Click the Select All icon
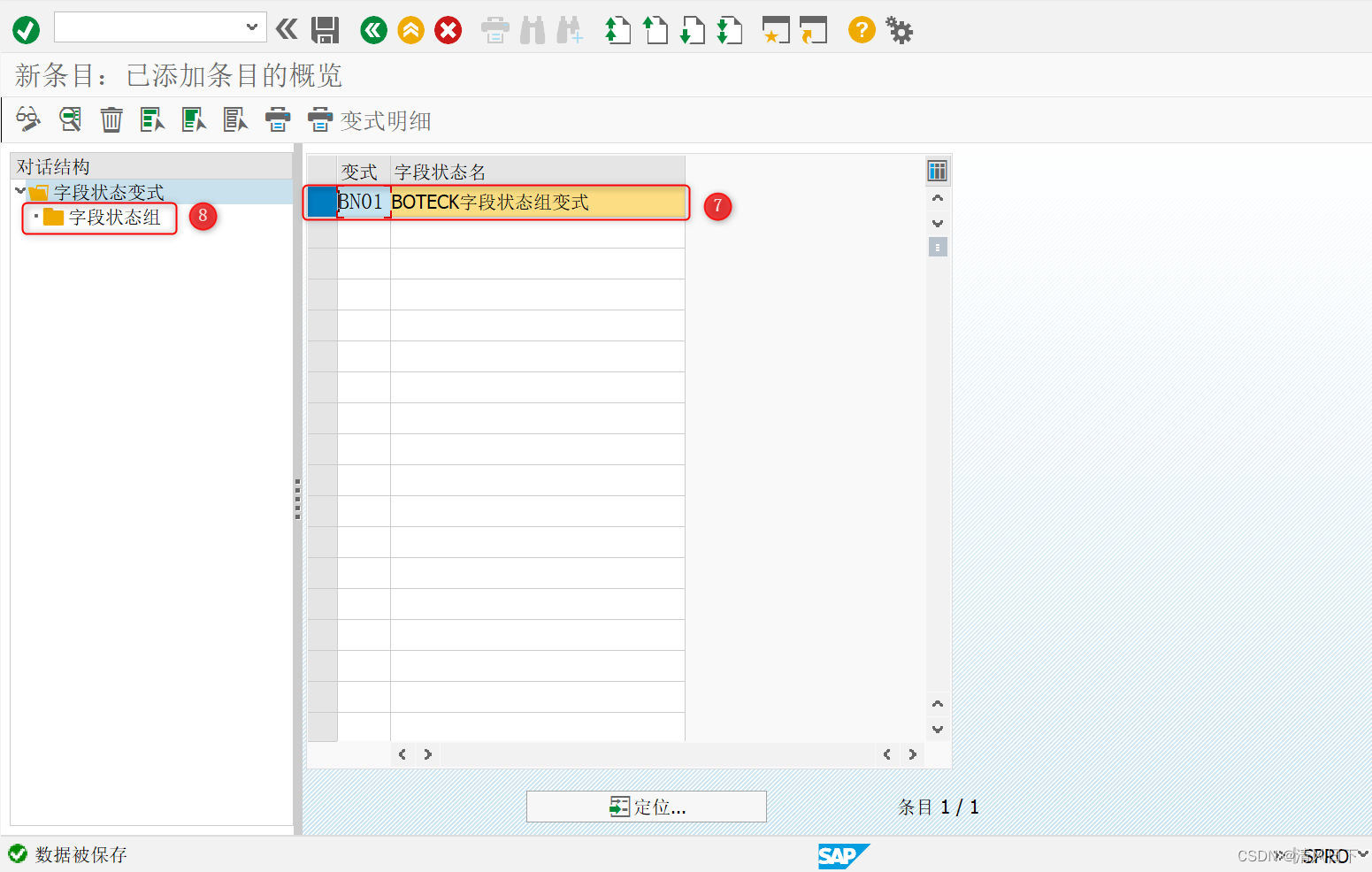The image size is (1372, 872). (153, 119)
